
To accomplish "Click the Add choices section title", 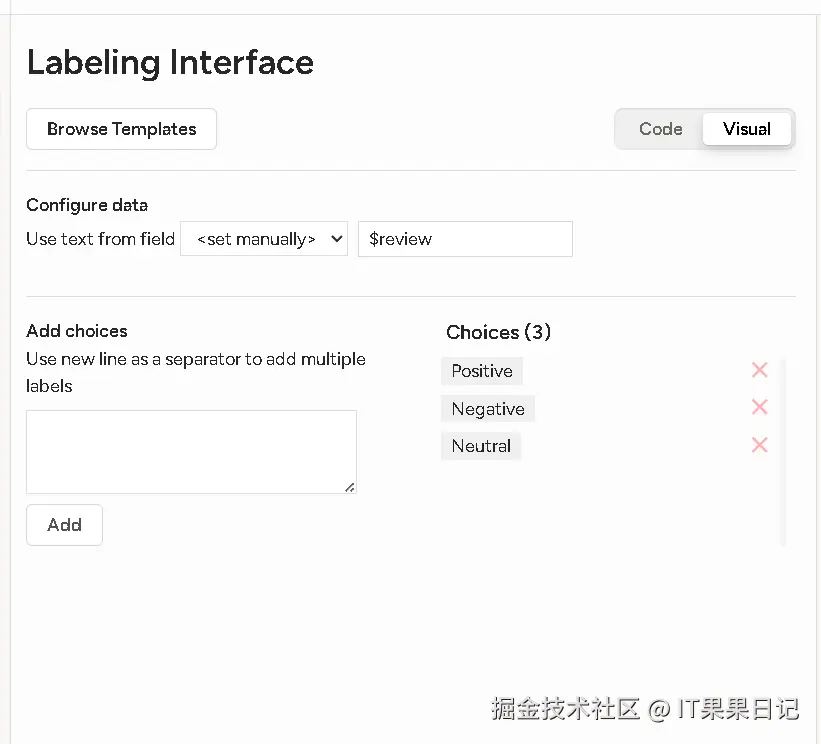I will 77,331.
